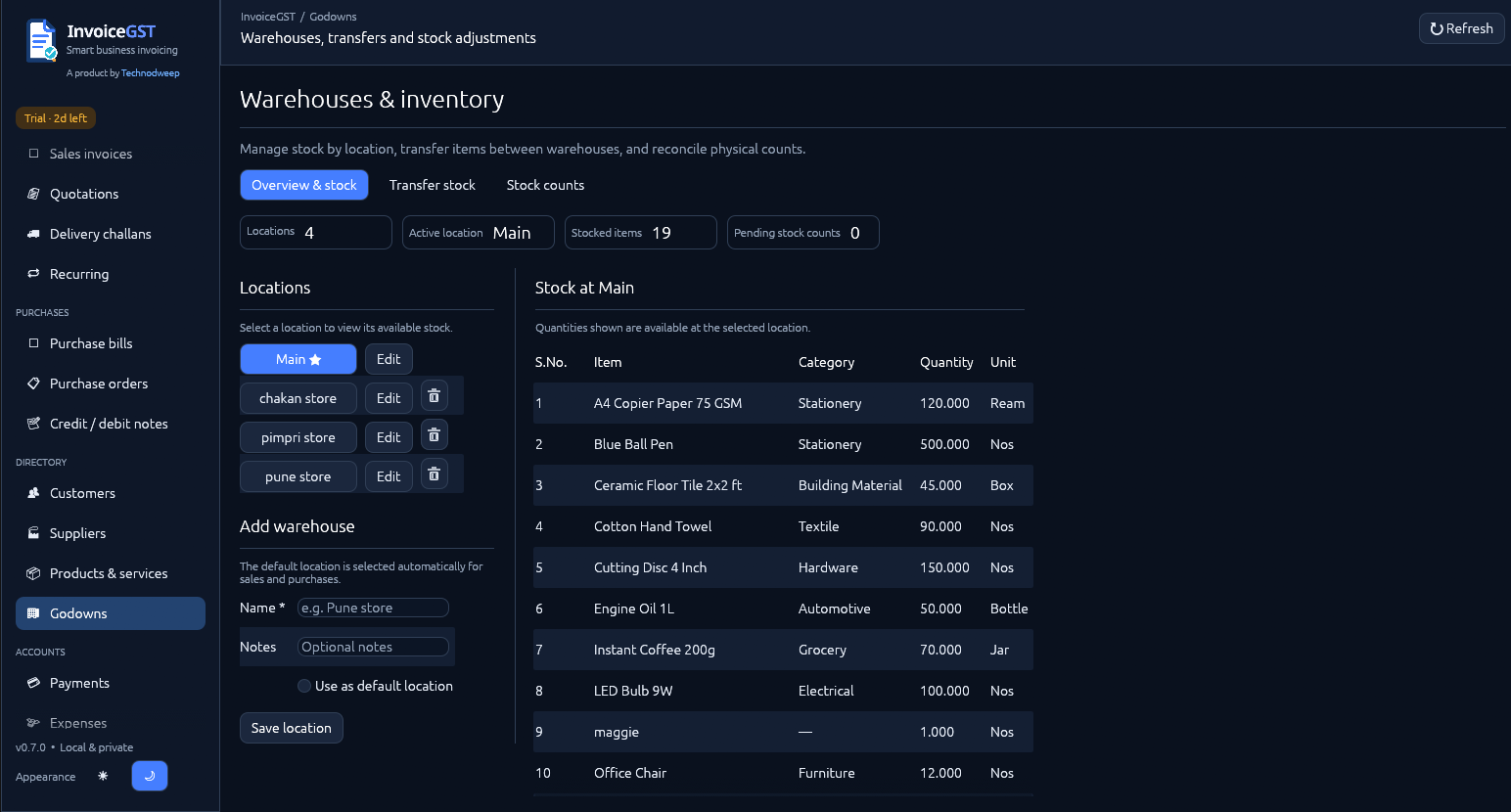Open the Stock counts tab
This screenshot has height=812, width=1511.
(545, 185)
